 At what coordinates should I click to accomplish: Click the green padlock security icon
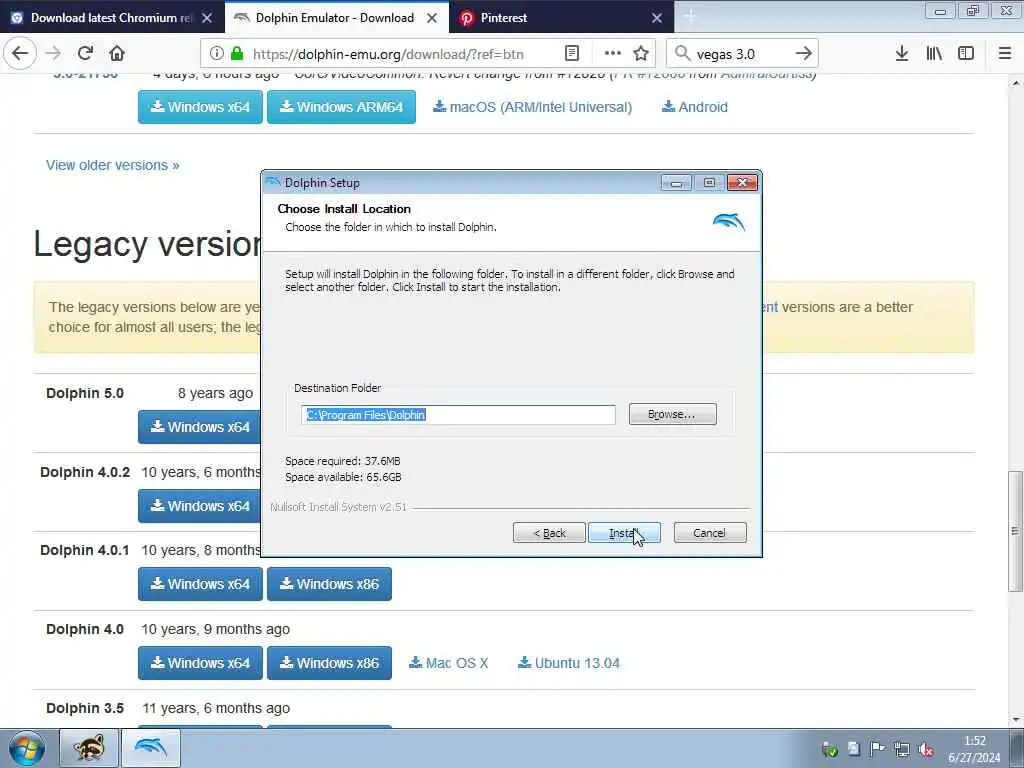[237, 54]
